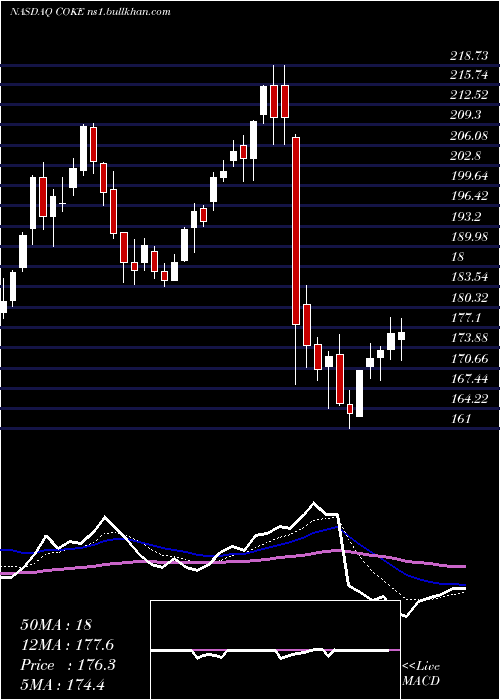Click the 'NASDAQ COKE ns1.bullkhan.com' title text
Image resolution: width=500 pixels, height=700 pixels.
pos(90,12)
